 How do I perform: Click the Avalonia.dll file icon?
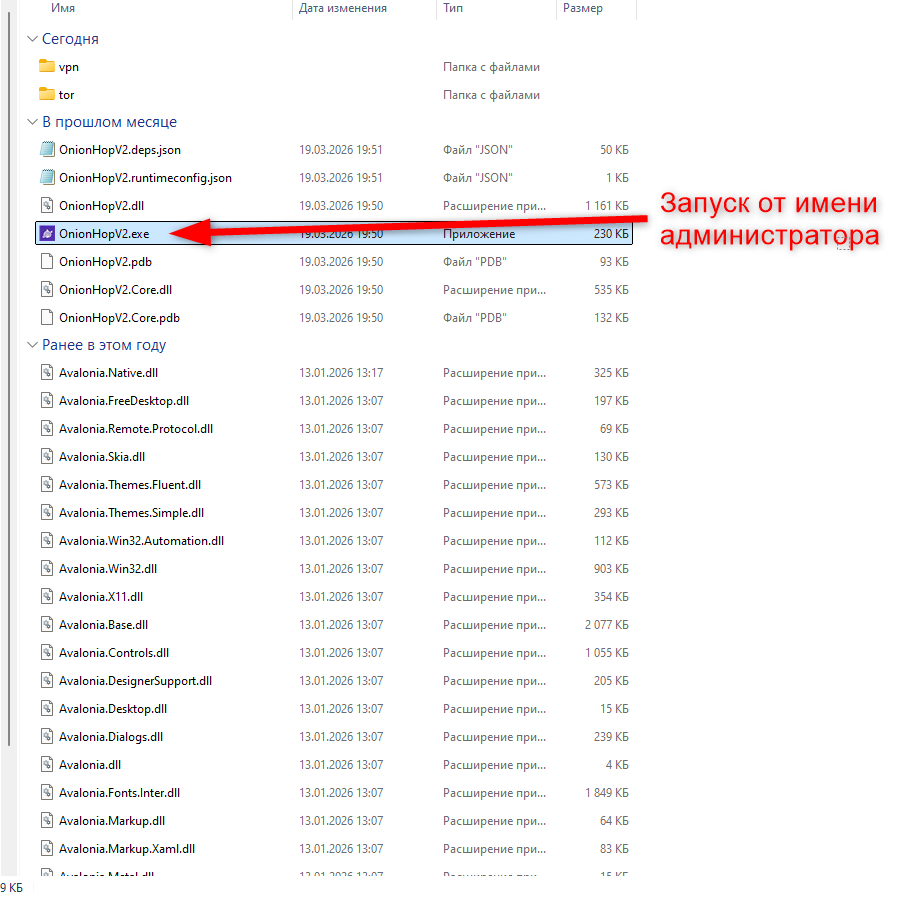tap(47, 765)
